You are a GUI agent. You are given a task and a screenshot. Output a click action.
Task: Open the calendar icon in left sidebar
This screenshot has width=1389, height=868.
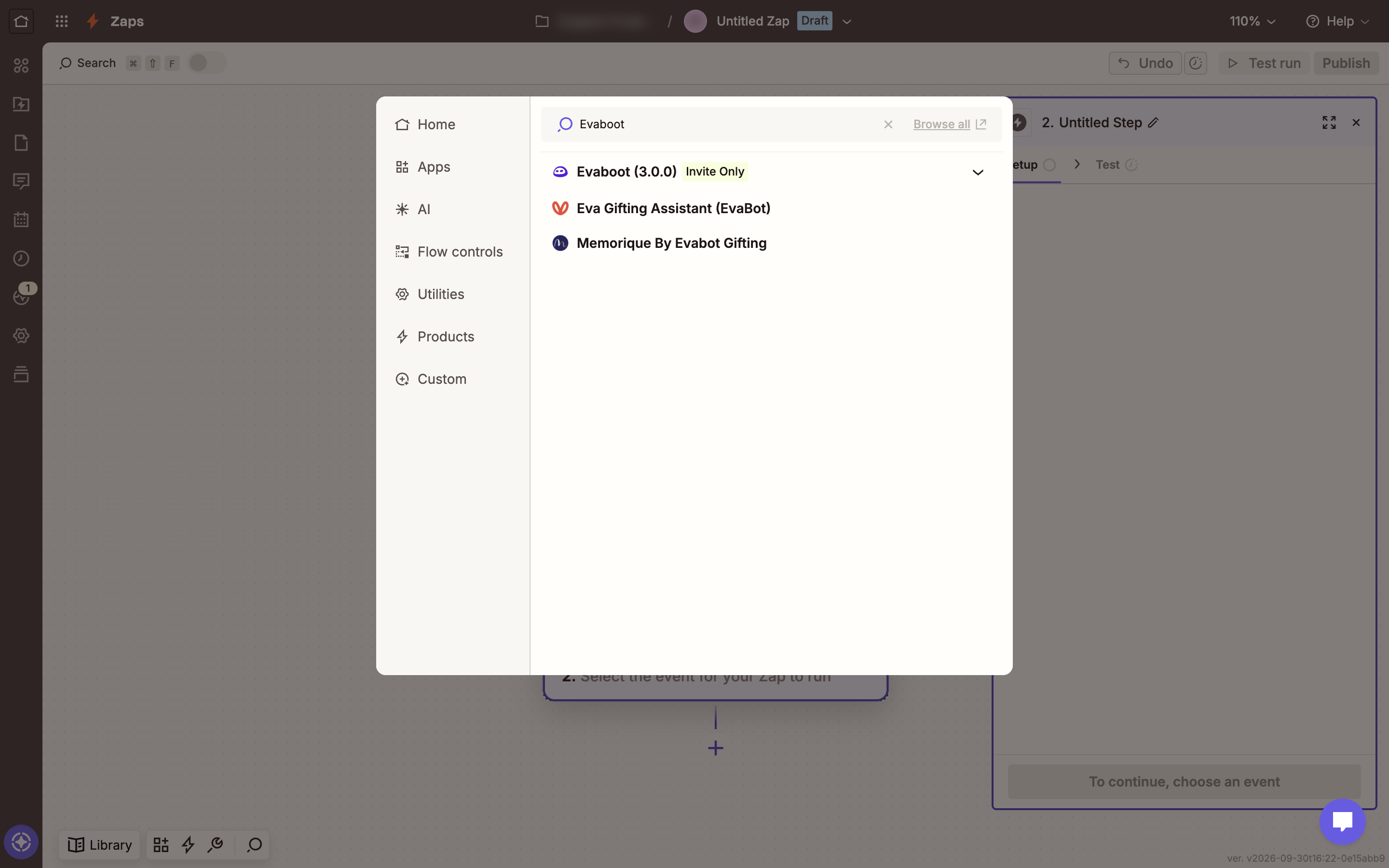[21, 219]
